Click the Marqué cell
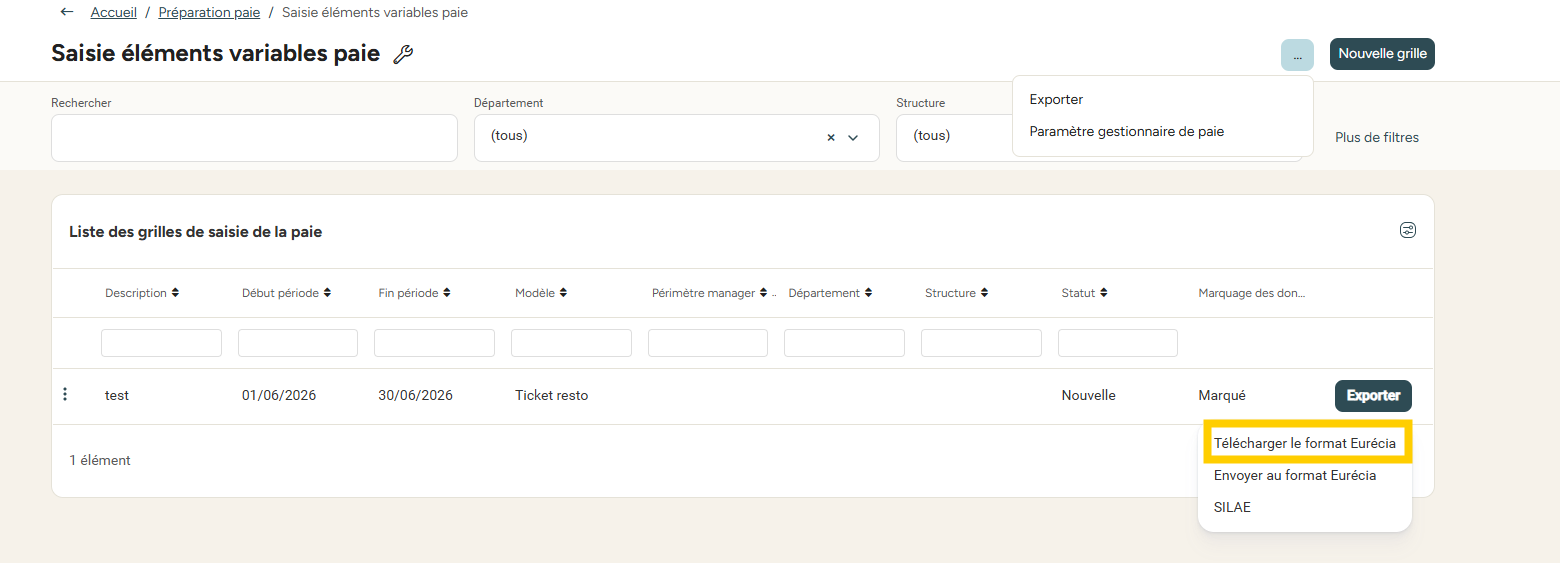 (1222, 395)
